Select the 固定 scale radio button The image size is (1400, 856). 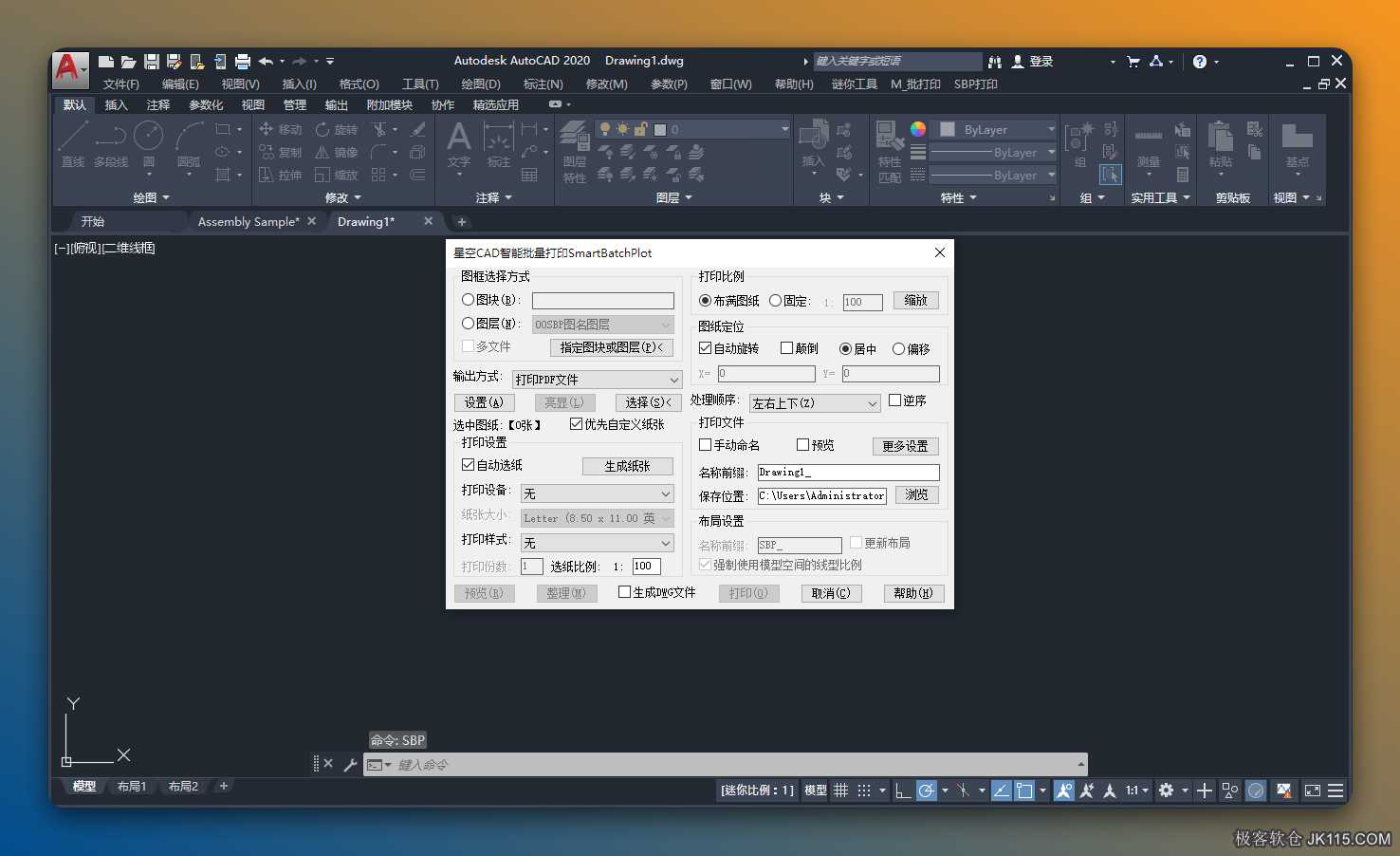pos(776,301)
